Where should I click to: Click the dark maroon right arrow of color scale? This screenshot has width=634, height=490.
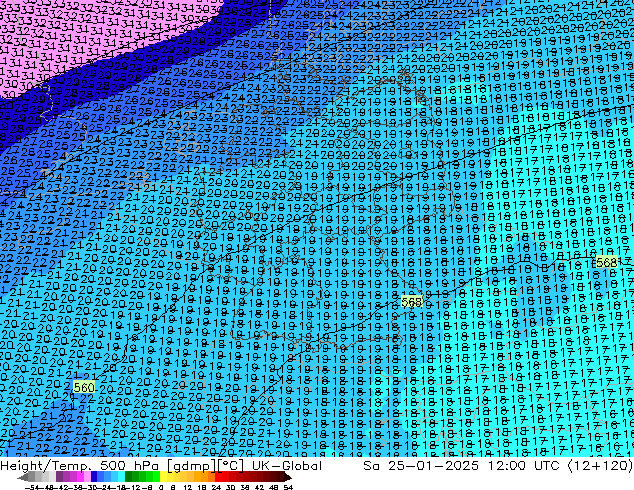[288, 477]
